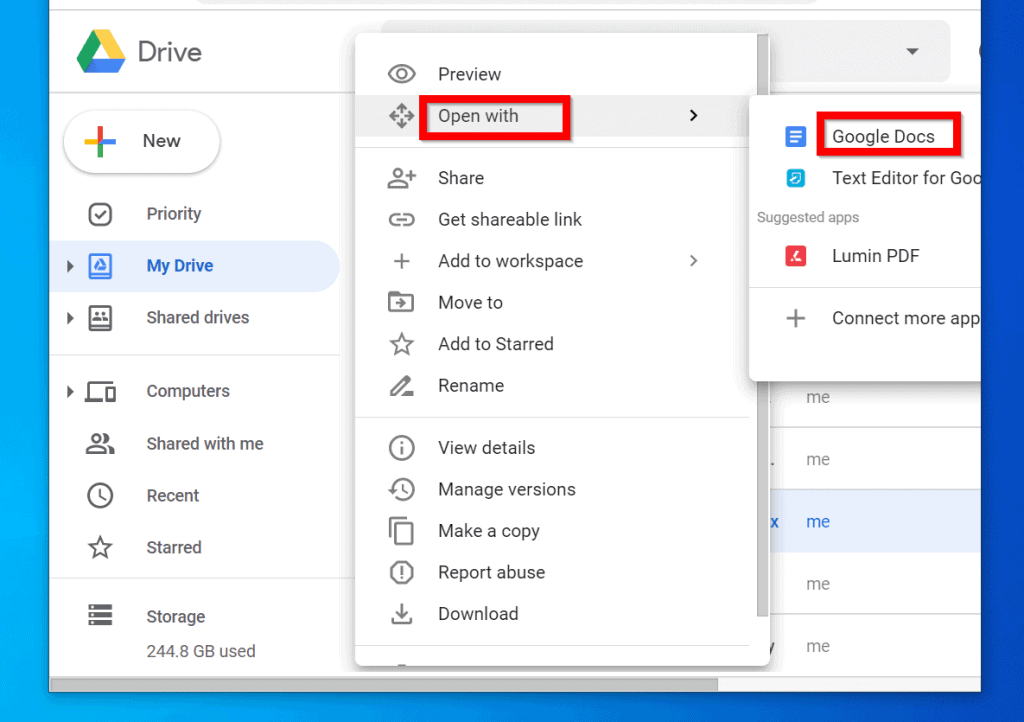Select Lumin PDF suggested app

(x=865, y=256)
